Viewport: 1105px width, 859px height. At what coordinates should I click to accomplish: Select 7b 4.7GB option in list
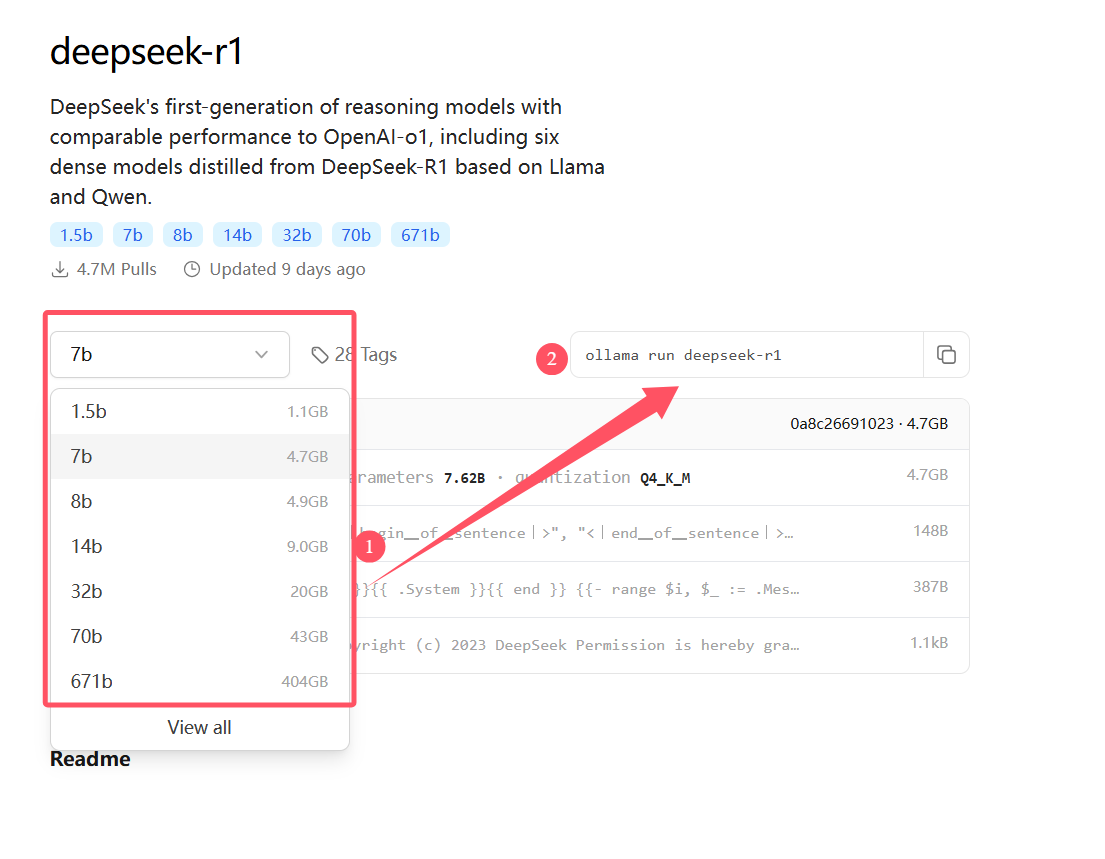pos(199,457)
